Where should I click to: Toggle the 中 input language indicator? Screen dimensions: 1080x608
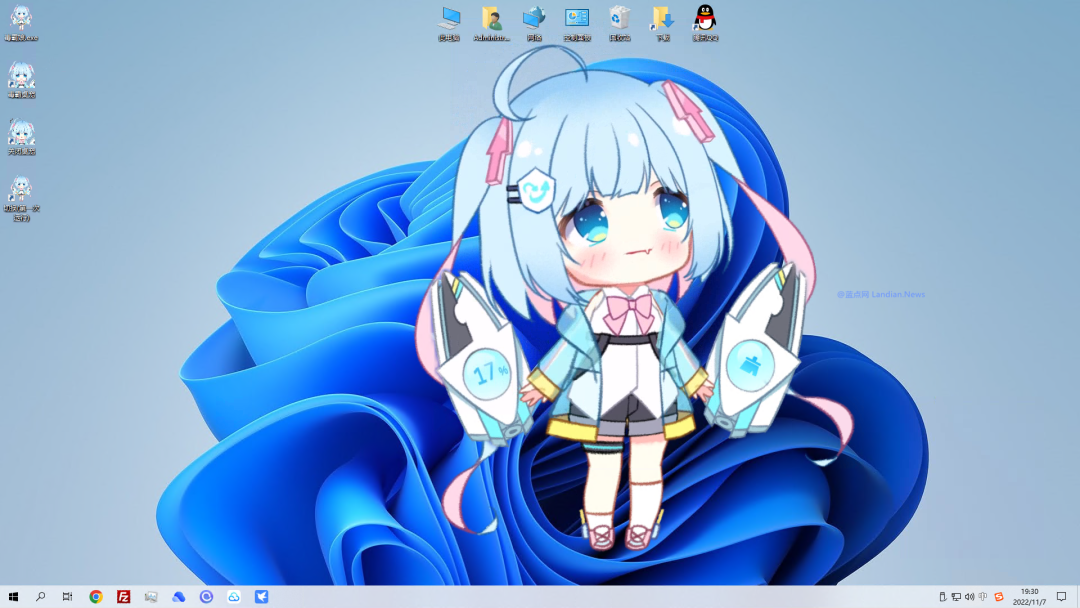(983, 597)
